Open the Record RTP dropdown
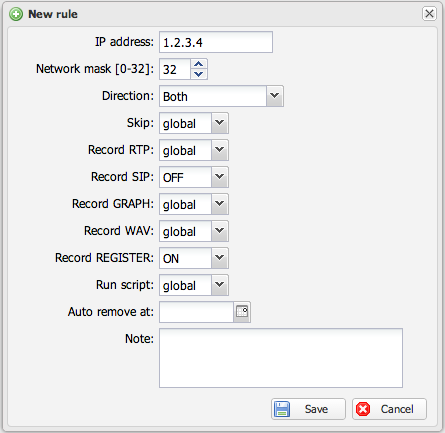 pos(220,150)
